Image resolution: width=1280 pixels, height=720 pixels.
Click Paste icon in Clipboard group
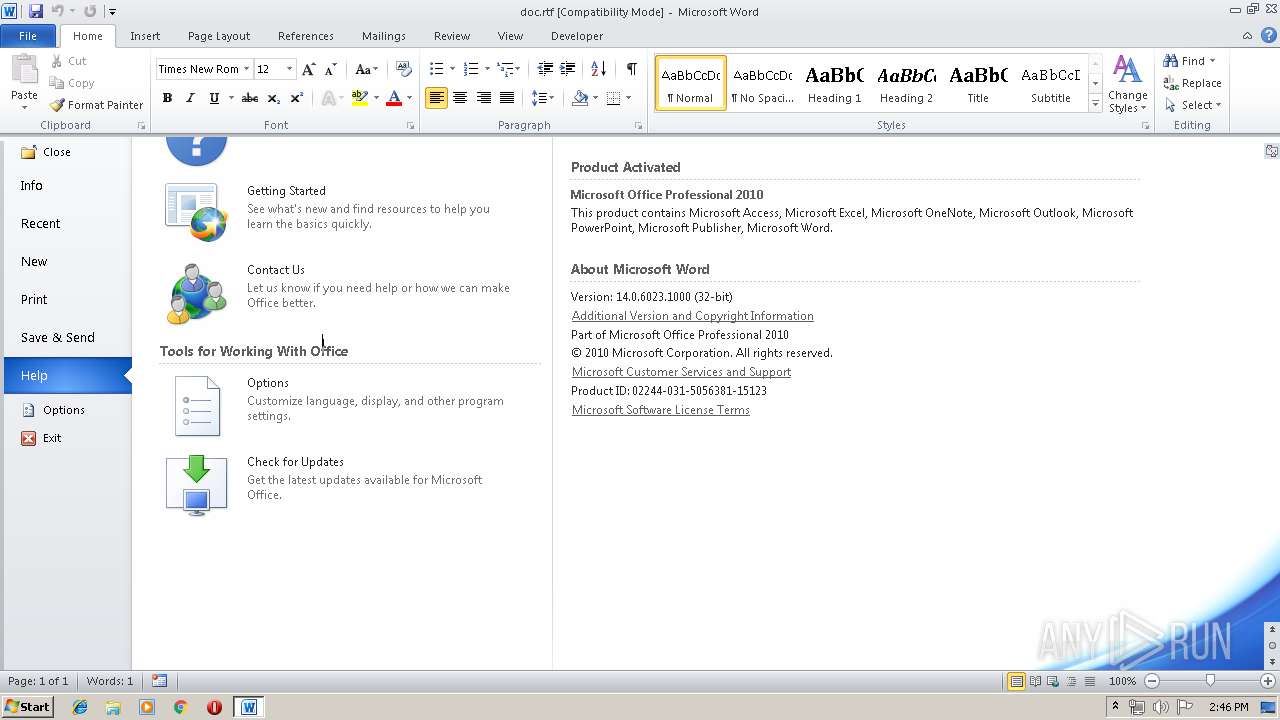coord(24,69)
